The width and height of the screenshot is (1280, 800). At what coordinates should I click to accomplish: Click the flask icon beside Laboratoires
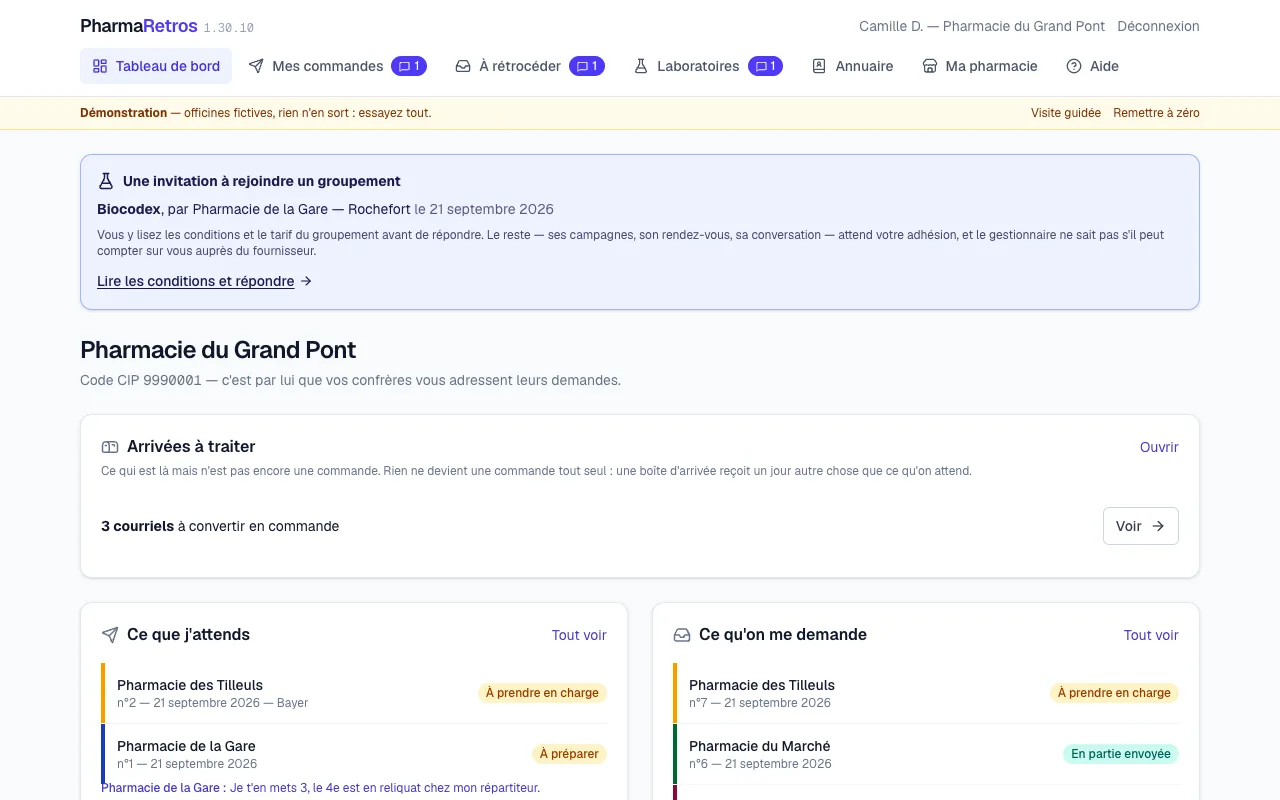tap(641, 66)
